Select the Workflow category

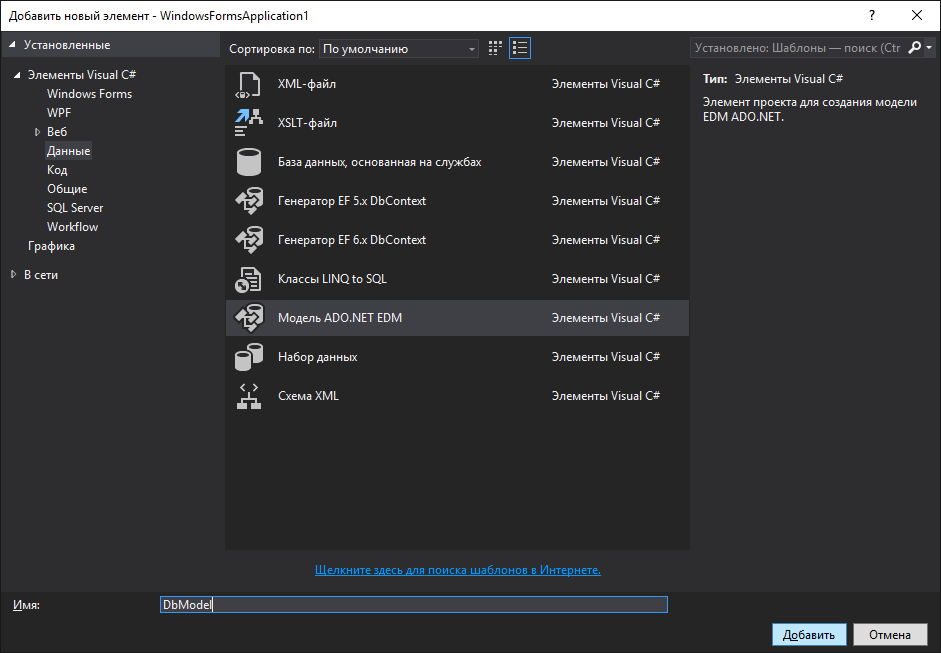pyautogui.click(x=73, y=227)
